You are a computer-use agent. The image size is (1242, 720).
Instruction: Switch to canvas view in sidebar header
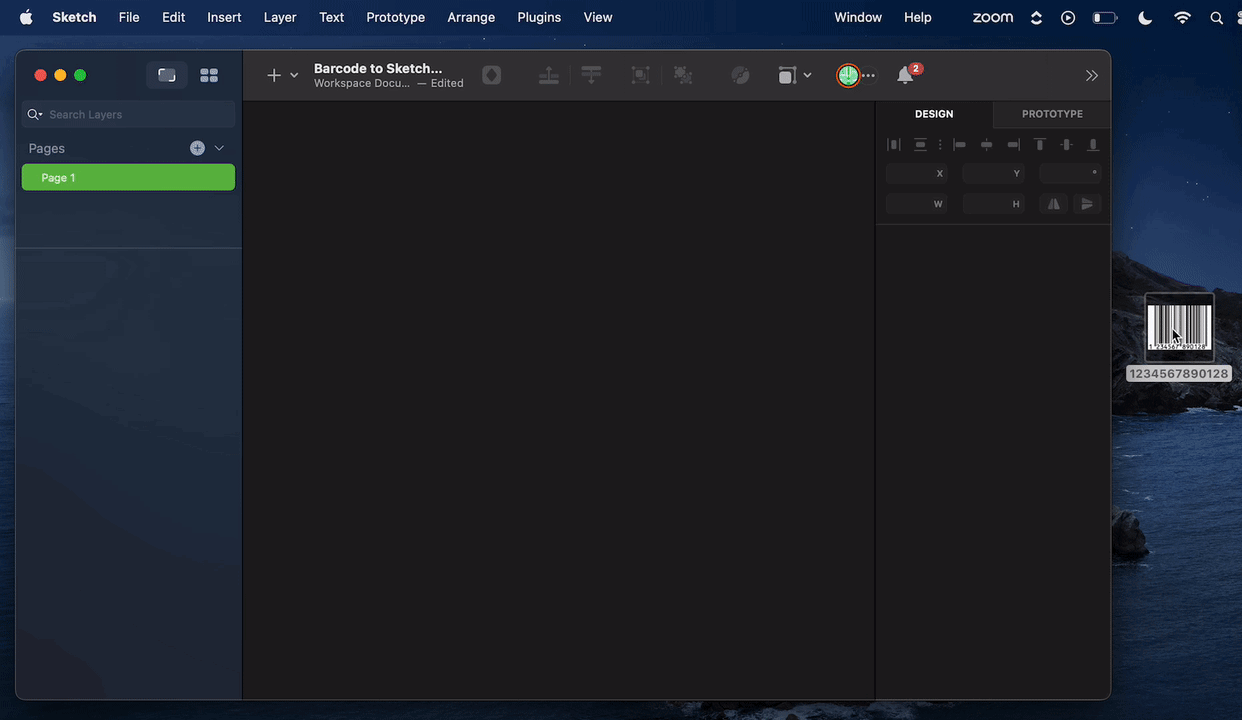[x=167, y=75]
